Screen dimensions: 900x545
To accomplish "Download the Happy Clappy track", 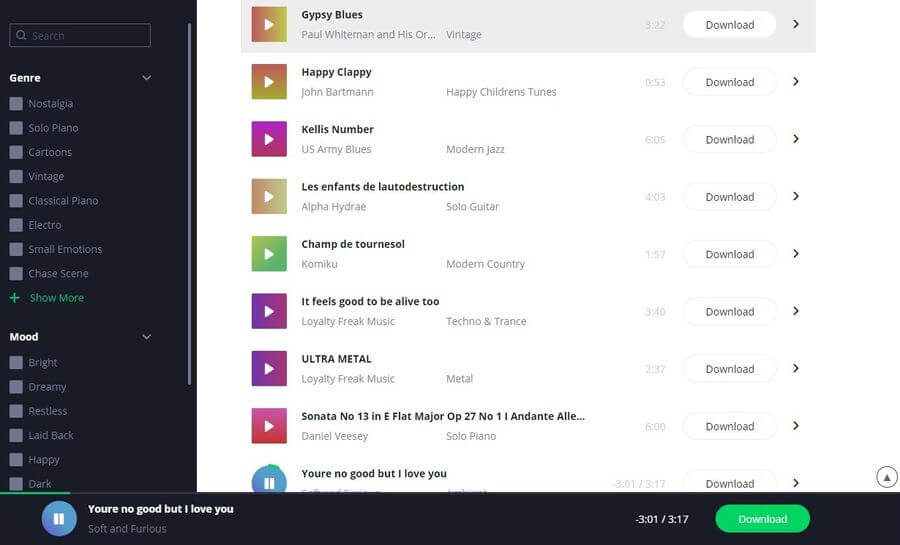I will pos(730,82).
